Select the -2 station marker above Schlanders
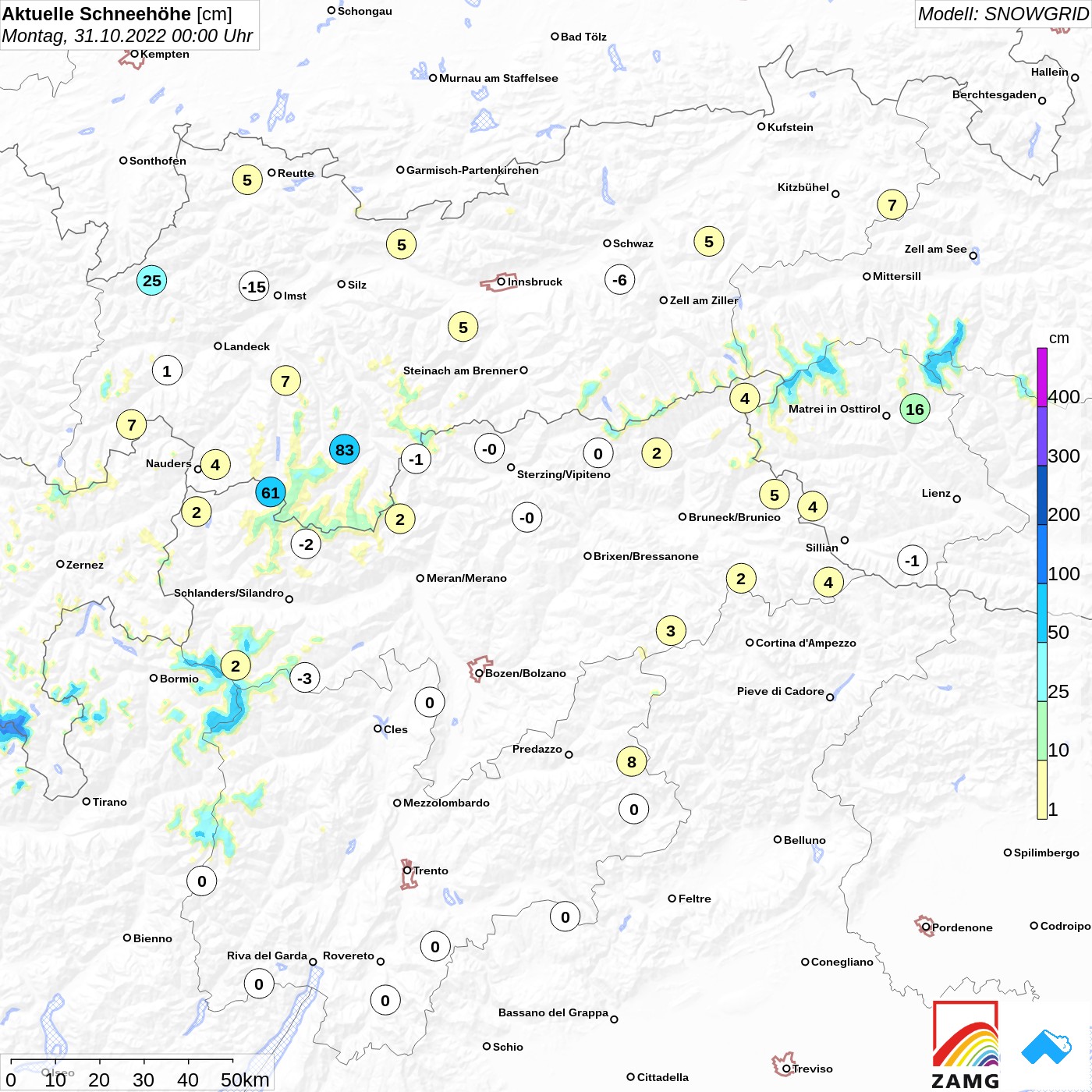The height and width of the screenshot is (1092, 1092). [307, 544]
